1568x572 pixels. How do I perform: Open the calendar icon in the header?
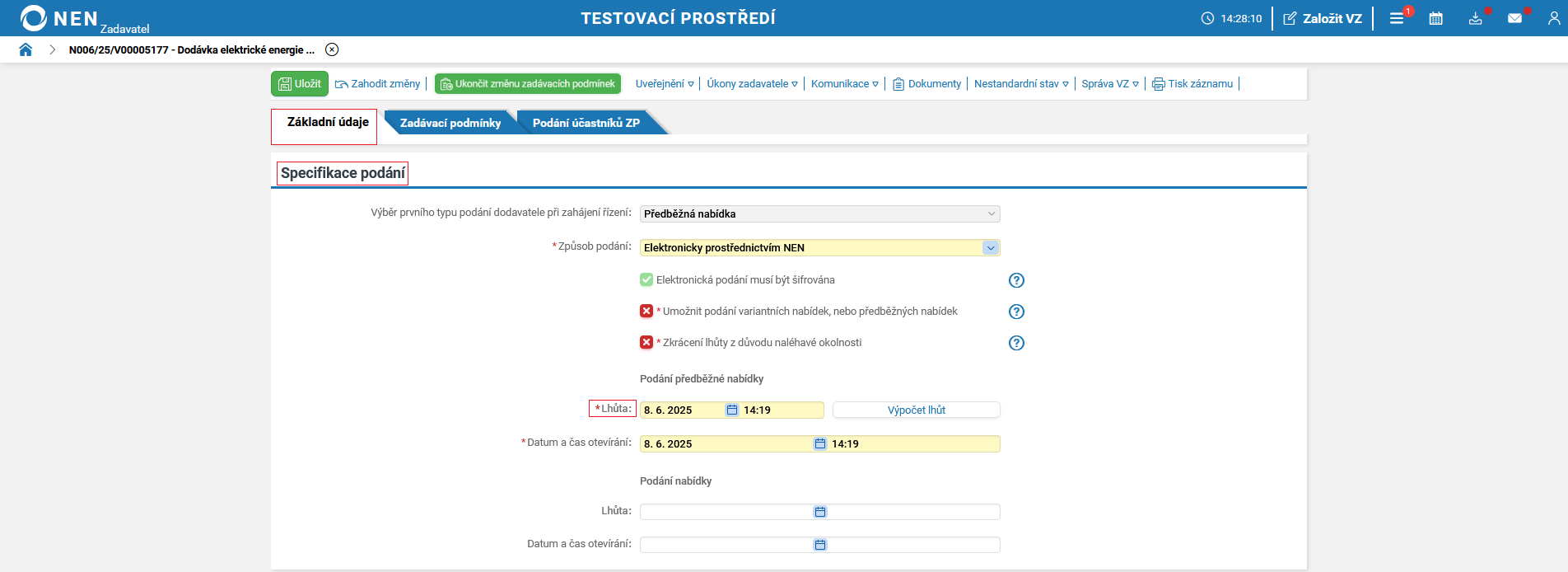click(1436, 18)
